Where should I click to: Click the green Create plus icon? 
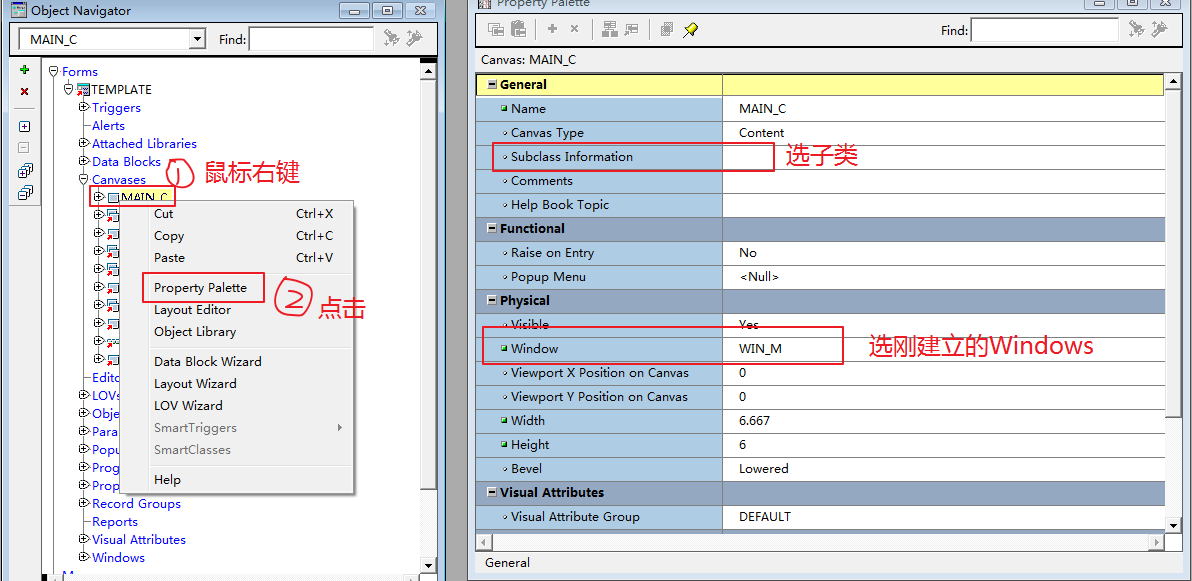25,70
